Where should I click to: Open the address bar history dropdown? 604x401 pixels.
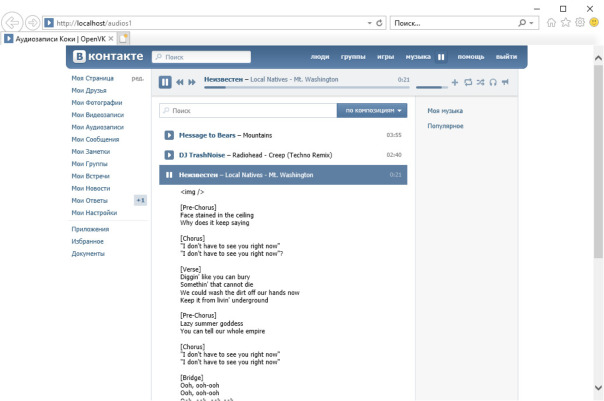[x=369, y=23]
